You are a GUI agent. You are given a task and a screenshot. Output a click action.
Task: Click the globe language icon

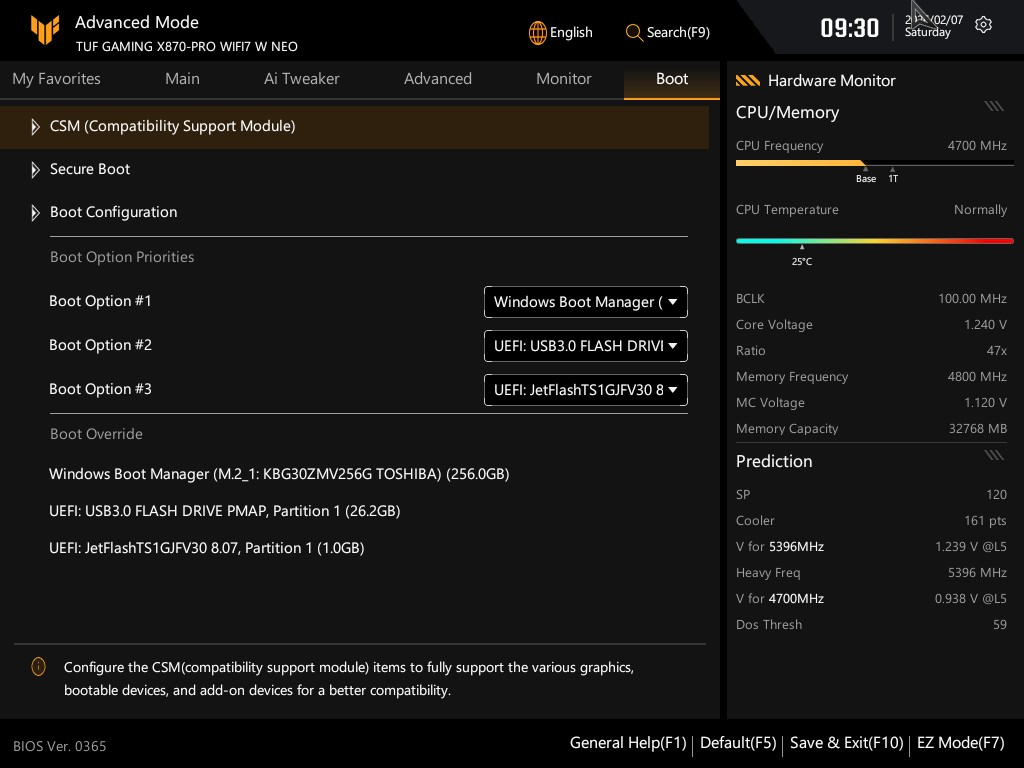pos(538,32)
